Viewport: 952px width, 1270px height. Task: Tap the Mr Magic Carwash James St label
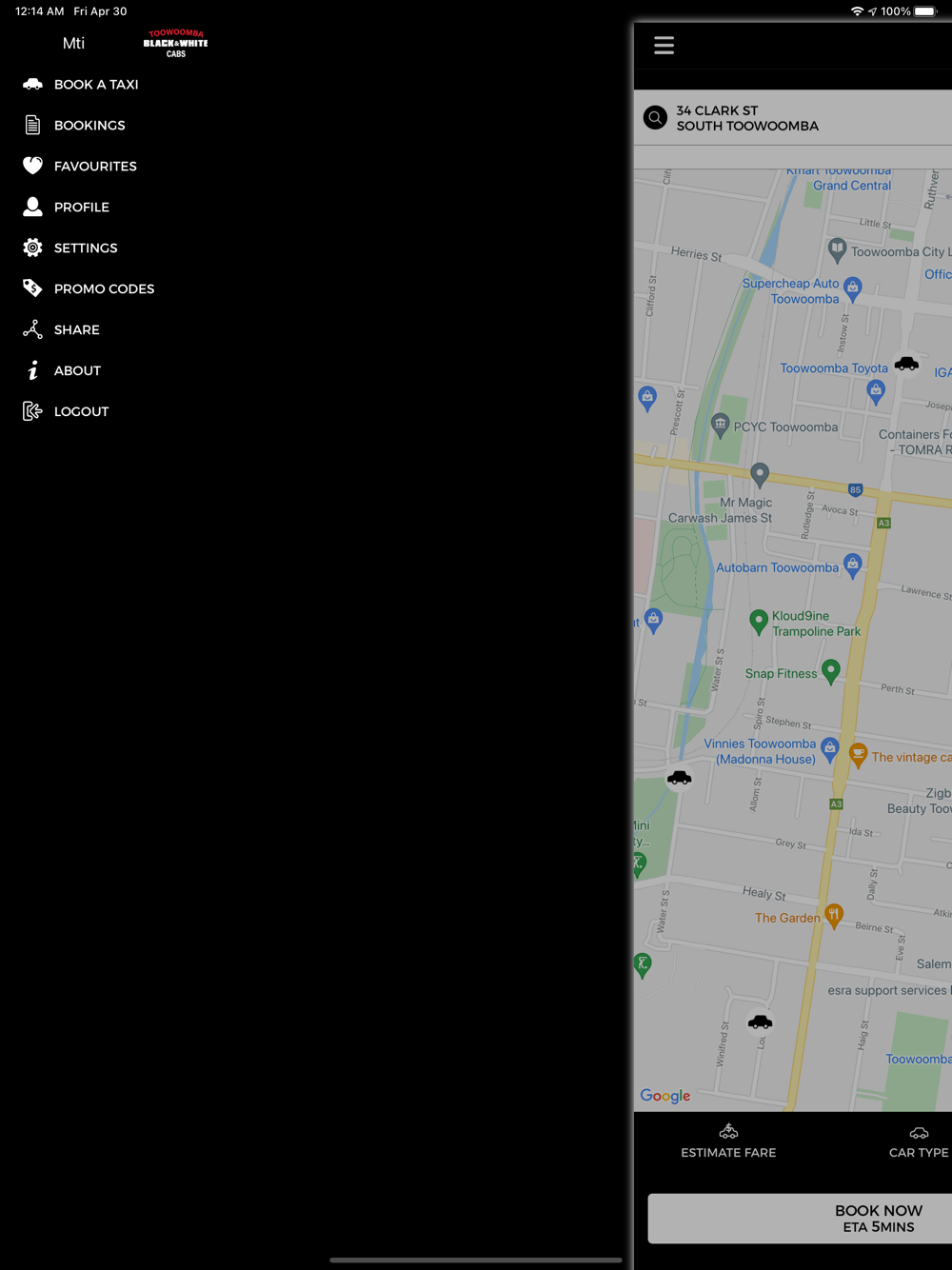(x=721, y=510)
